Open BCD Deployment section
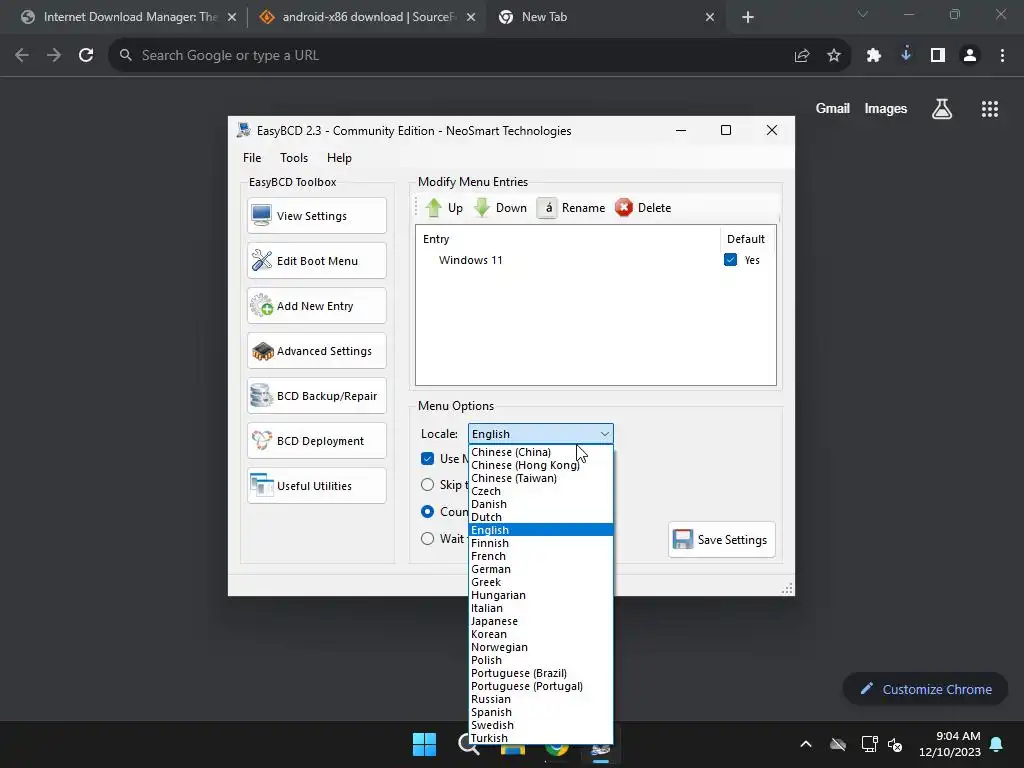1024x768 pixels. [317, 441]
